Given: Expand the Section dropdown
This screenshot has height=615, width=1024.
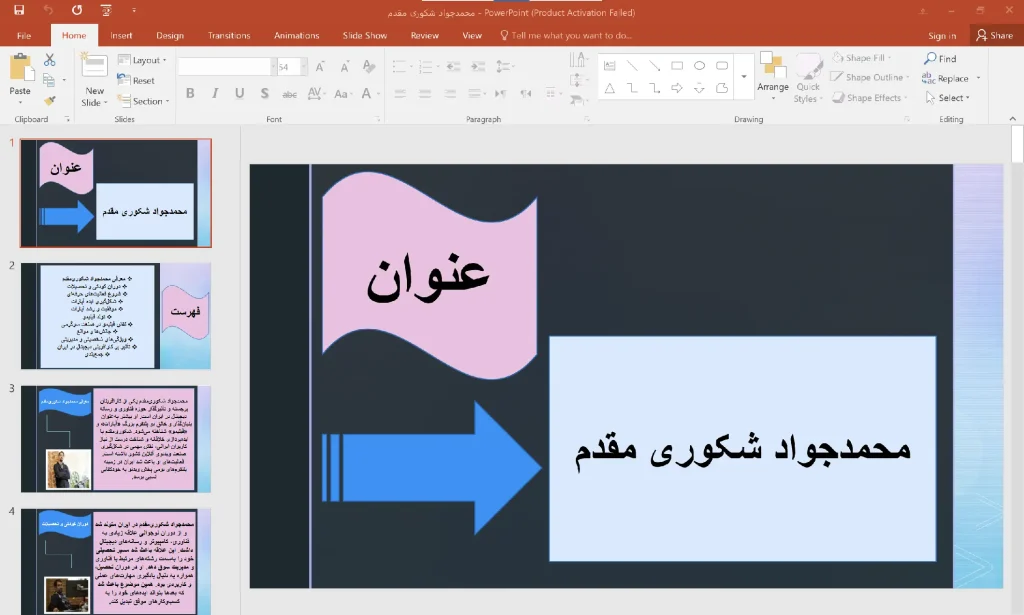Looking at the screenshot, I should coord(143,101).
